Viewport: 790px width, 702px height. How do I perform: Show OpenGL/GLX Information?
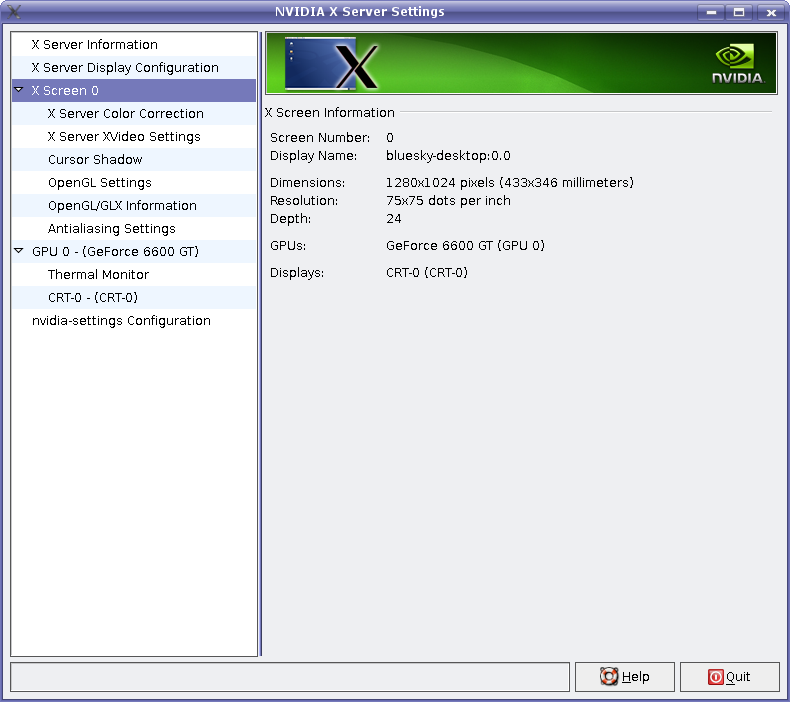click(x=134, y=206)
